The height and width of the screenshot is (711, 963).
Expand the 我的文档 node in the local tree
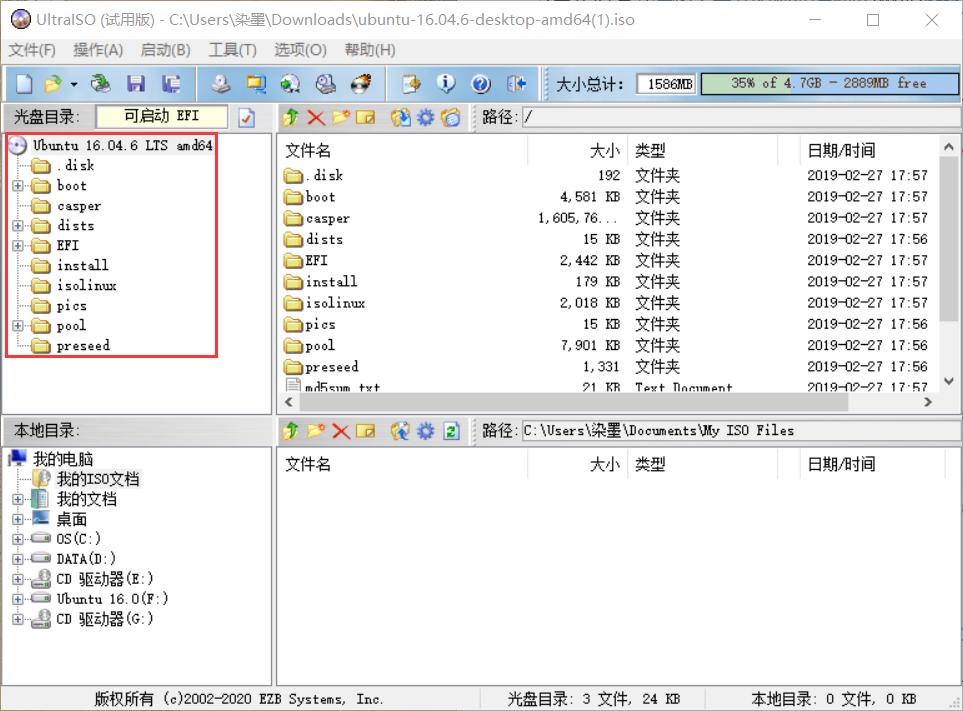(18, 499)
